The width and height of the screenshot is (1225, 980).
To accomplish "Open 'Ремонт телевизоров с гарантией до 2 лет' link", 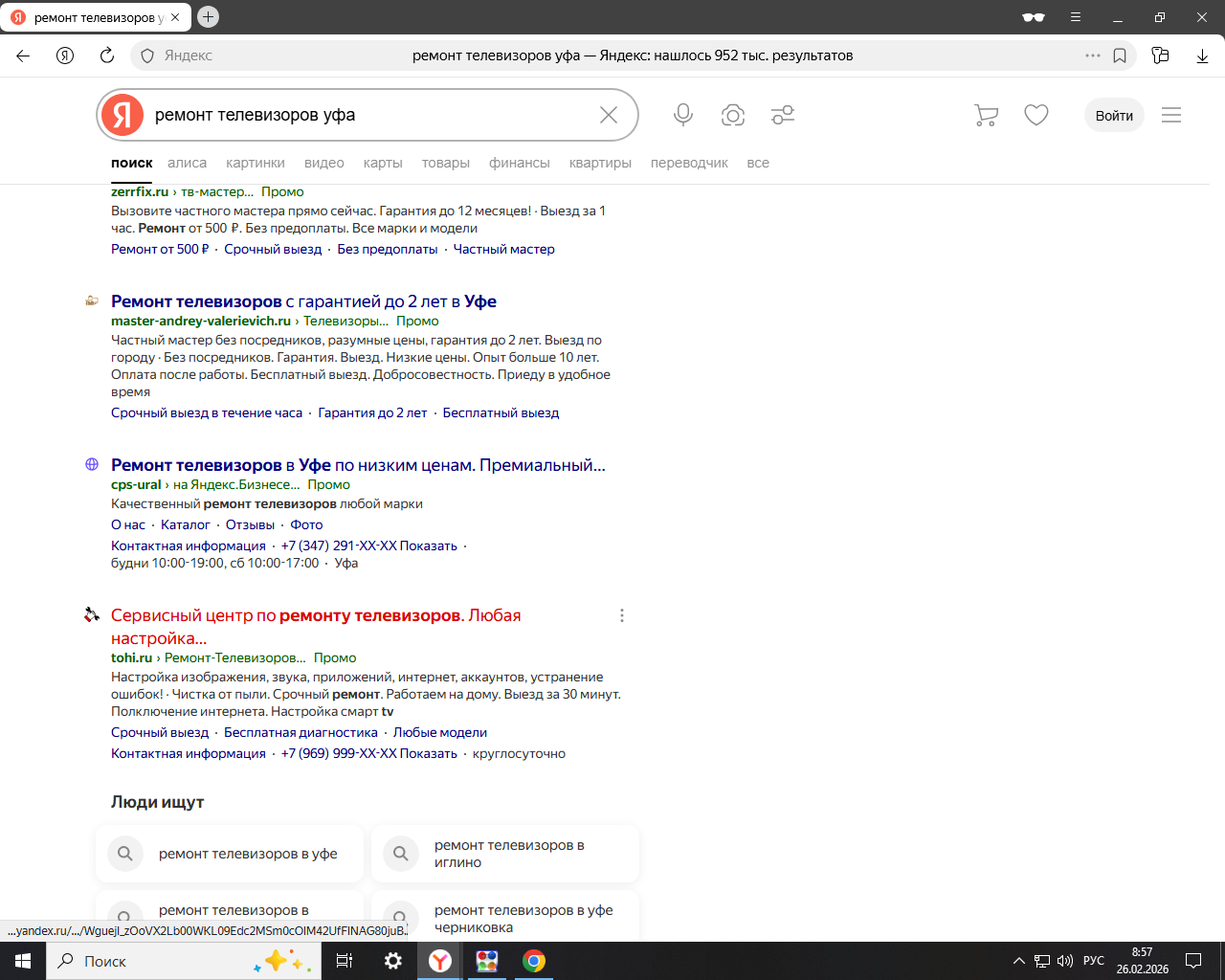I will coord(303,301).
